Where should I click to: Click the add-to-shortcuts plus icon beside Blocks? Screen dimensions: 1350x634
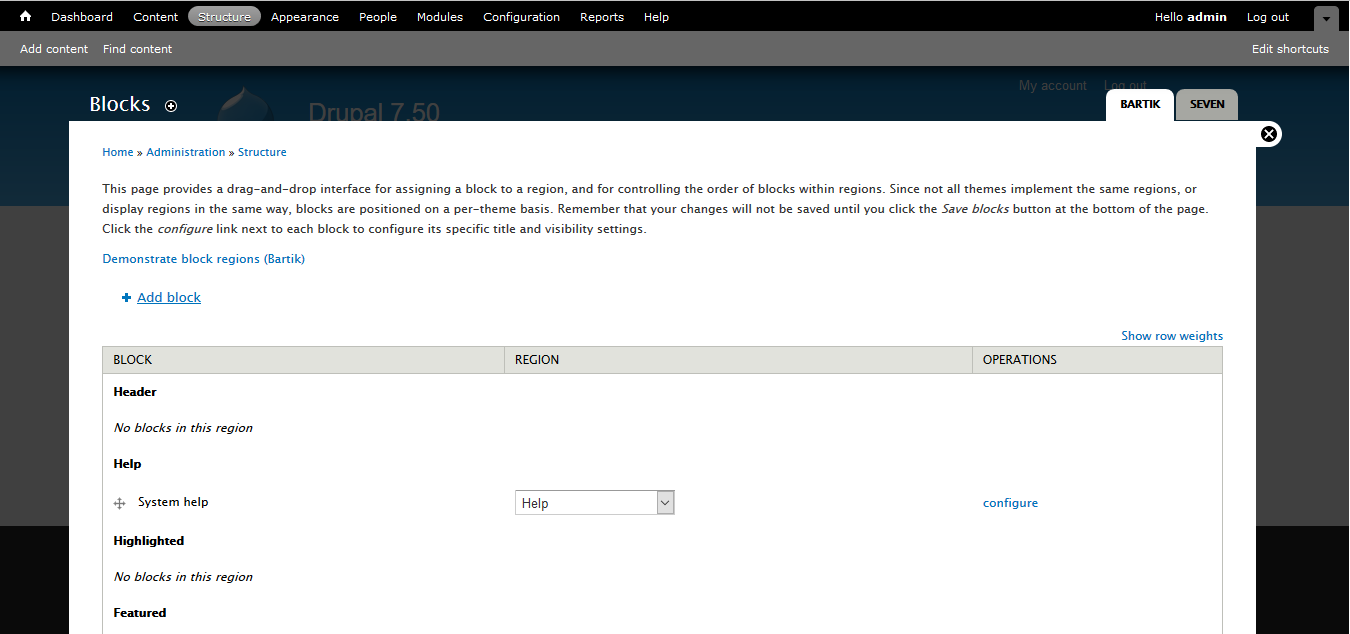(x=171, y=106)
